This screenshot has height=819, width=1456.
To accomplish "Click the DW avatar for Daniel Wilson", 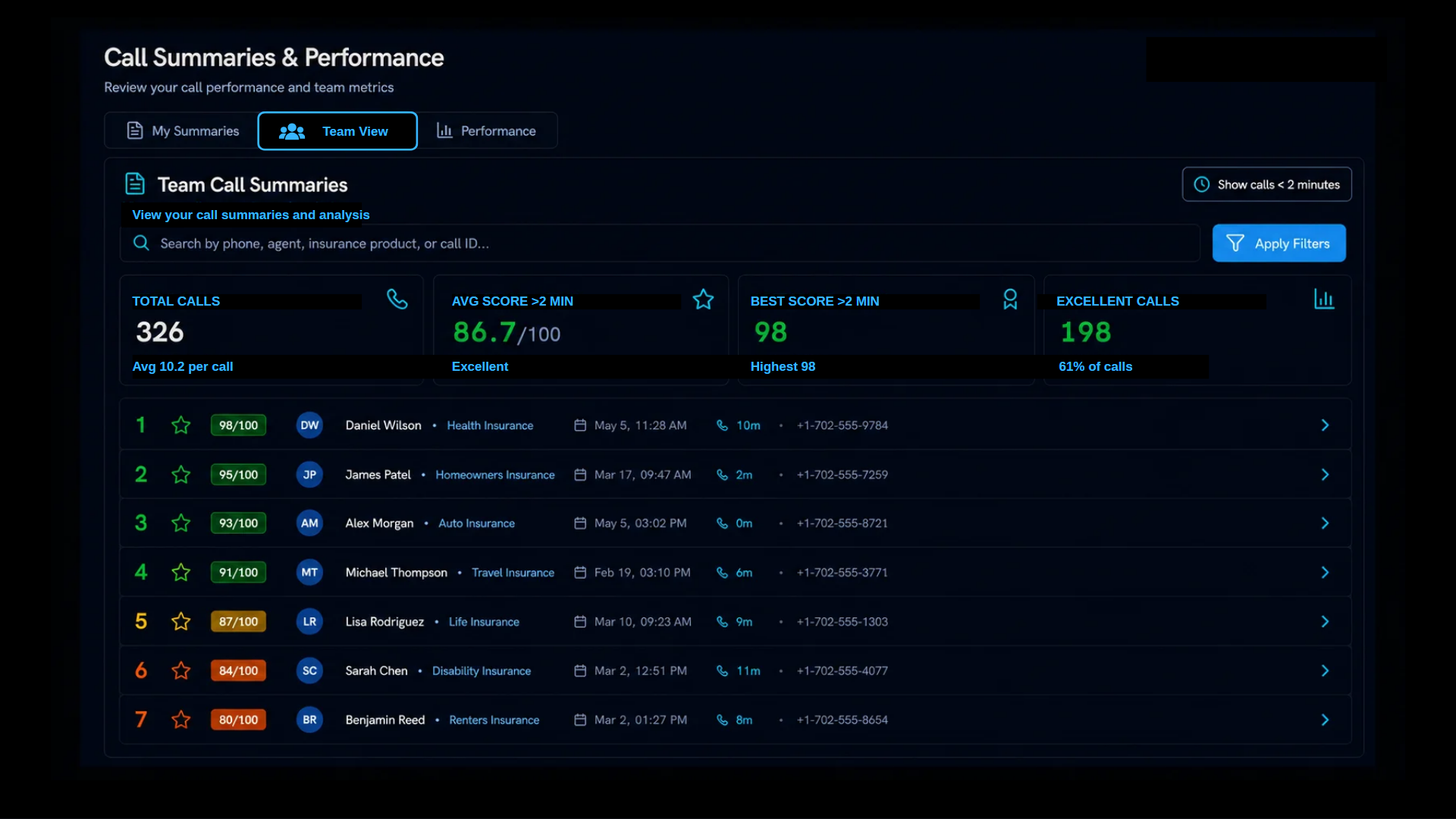I will 309,425.
